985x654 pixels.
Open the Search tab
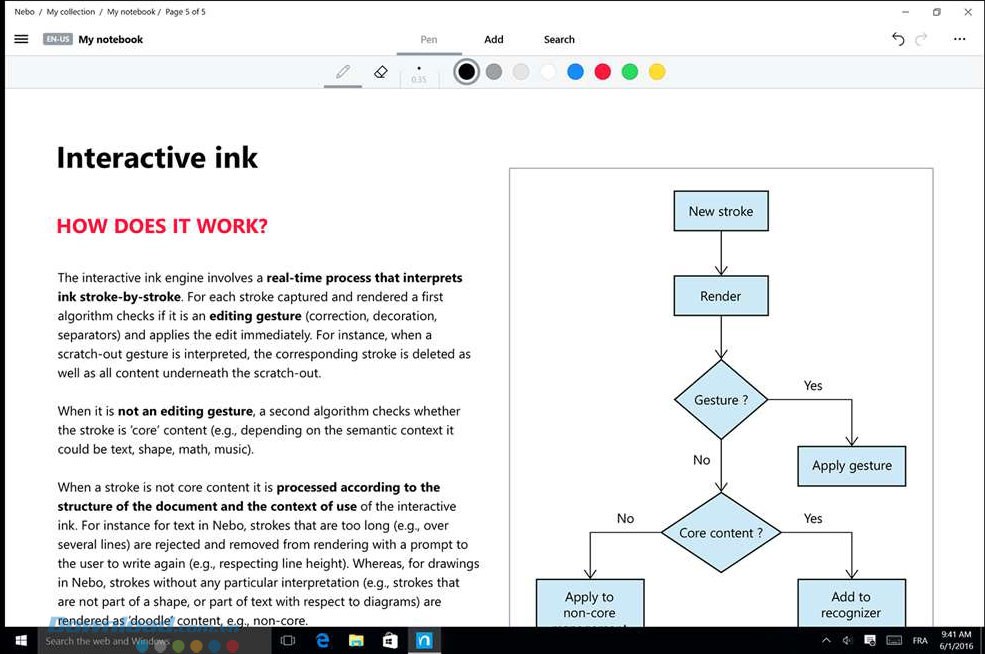click(x=559, y=39)
